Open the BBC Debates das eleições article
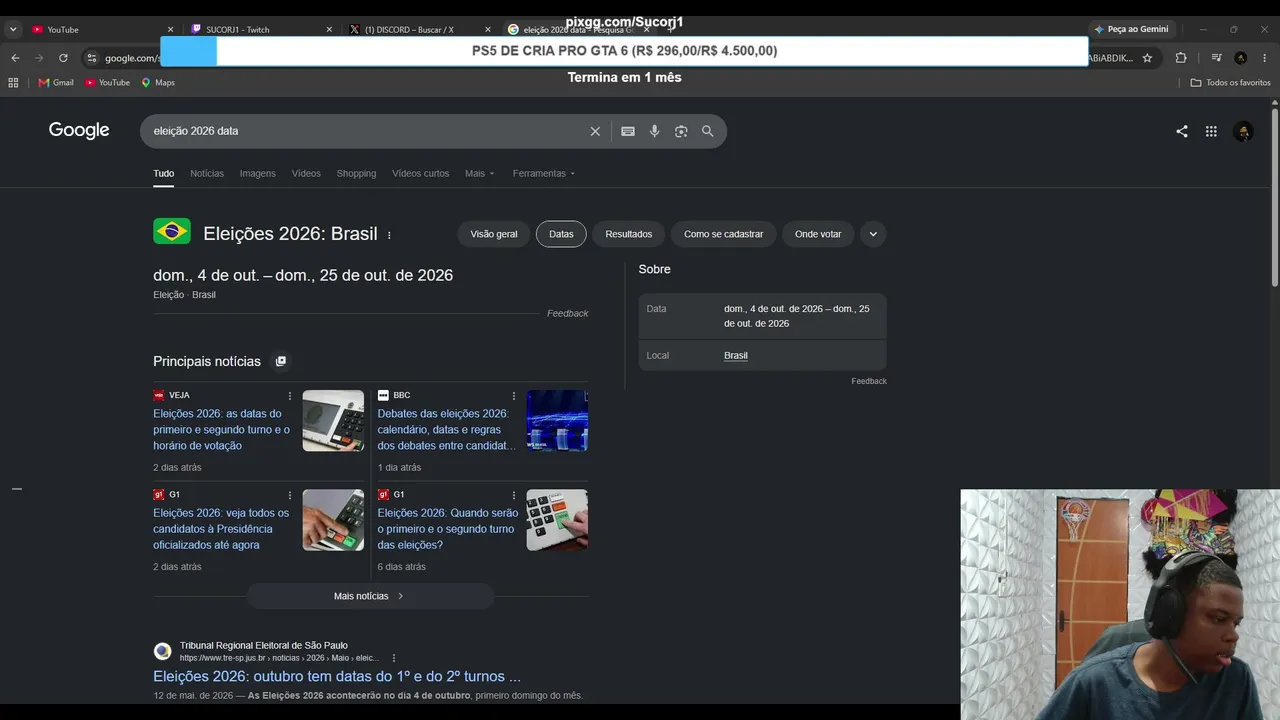This screenshot has height=720, width=1280. (x=447, y=430)
